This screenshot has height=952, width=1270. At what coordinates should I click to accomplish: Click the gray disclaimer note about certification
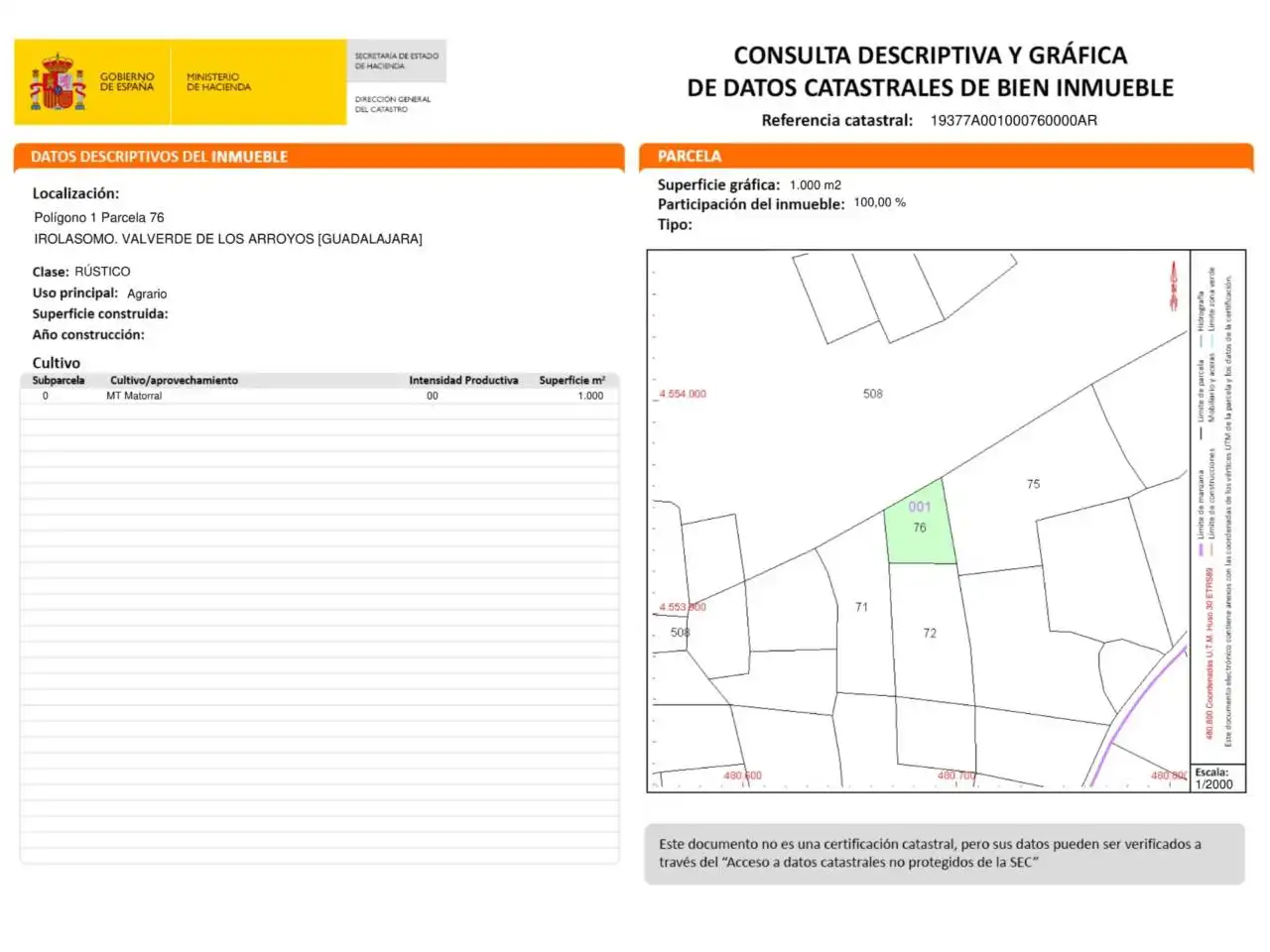click(945, 854)
